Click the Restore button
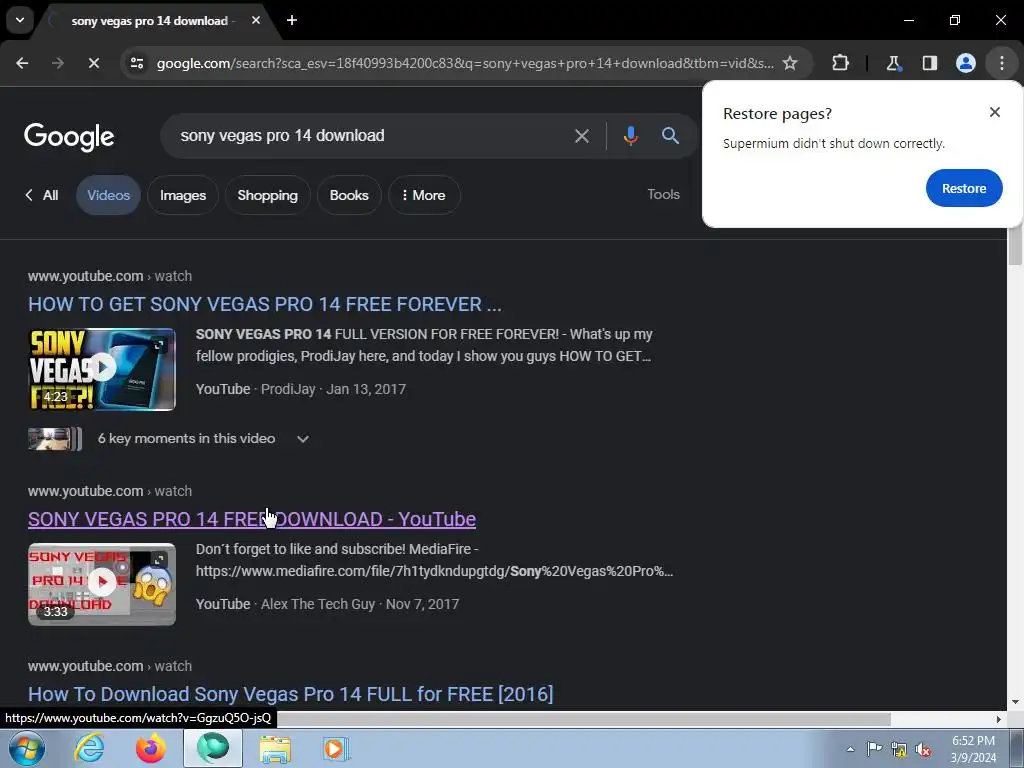The height and width of the screenshot is (768, 1024). (x=964, y=188)
